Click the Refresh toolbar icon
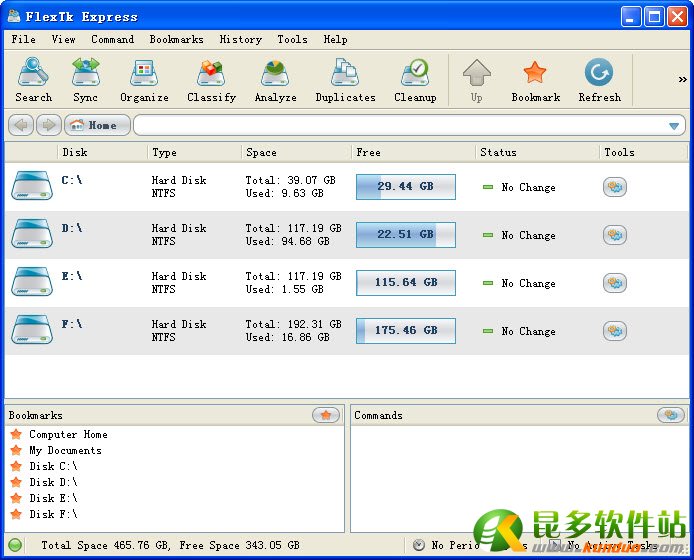 pos(599,79)
